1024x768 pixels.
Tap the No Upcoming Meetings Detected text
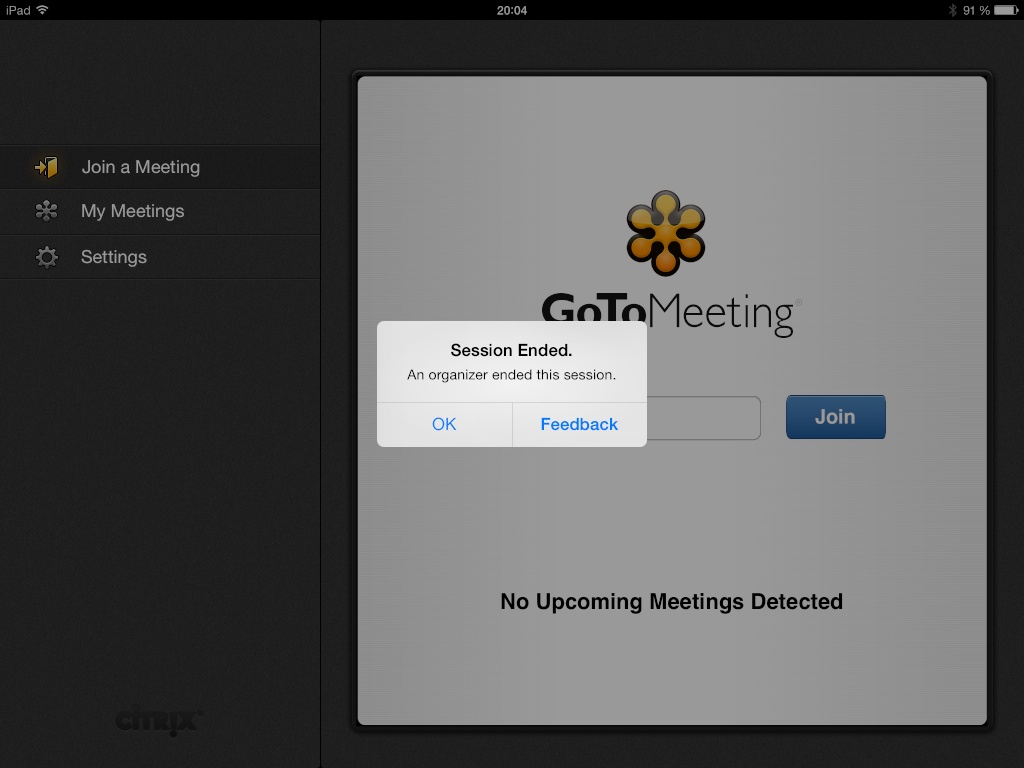[x=671, y=601]
